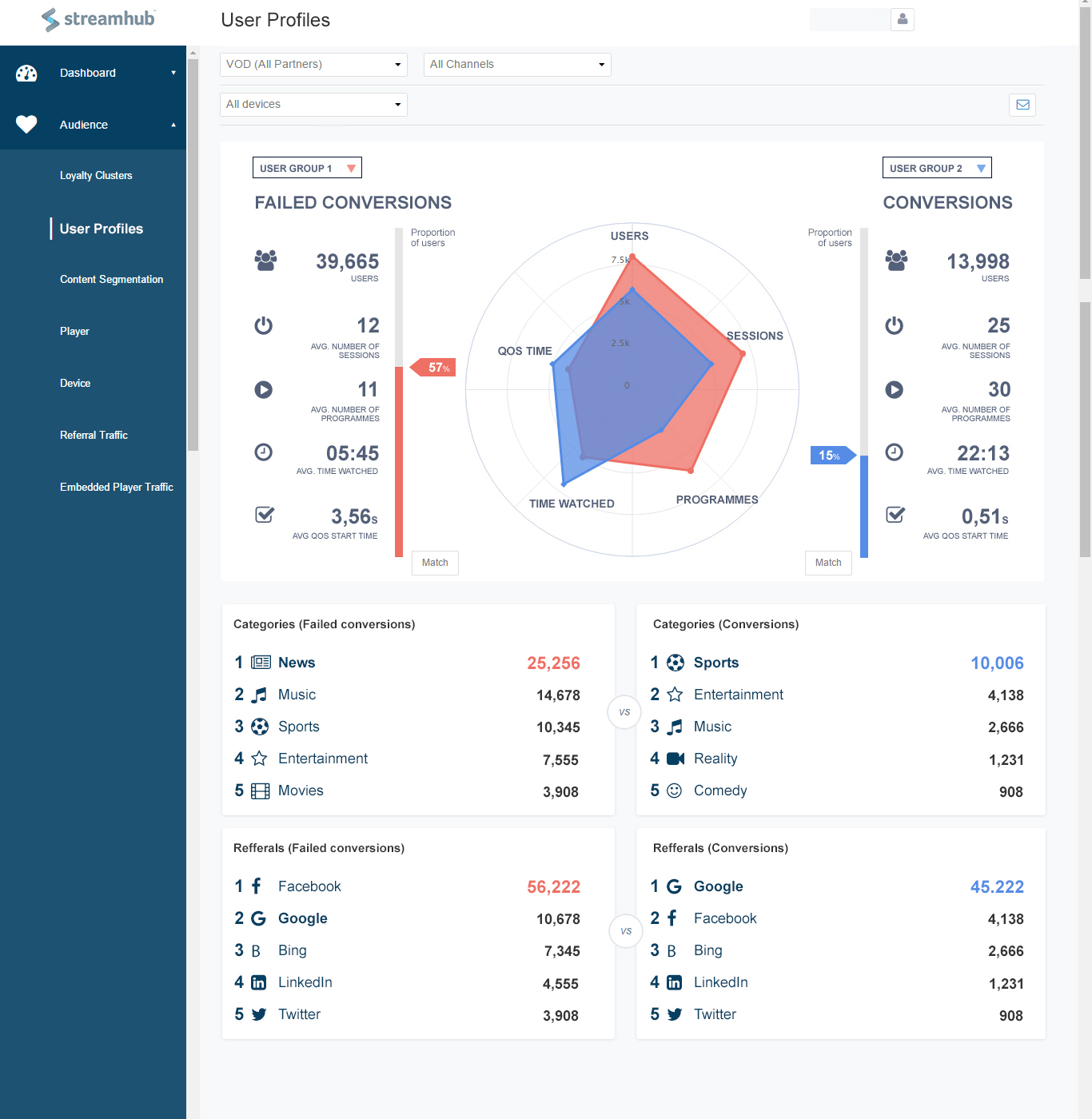Open the User Group 1 selector
1092x1119 pixels.
(307, 168)
